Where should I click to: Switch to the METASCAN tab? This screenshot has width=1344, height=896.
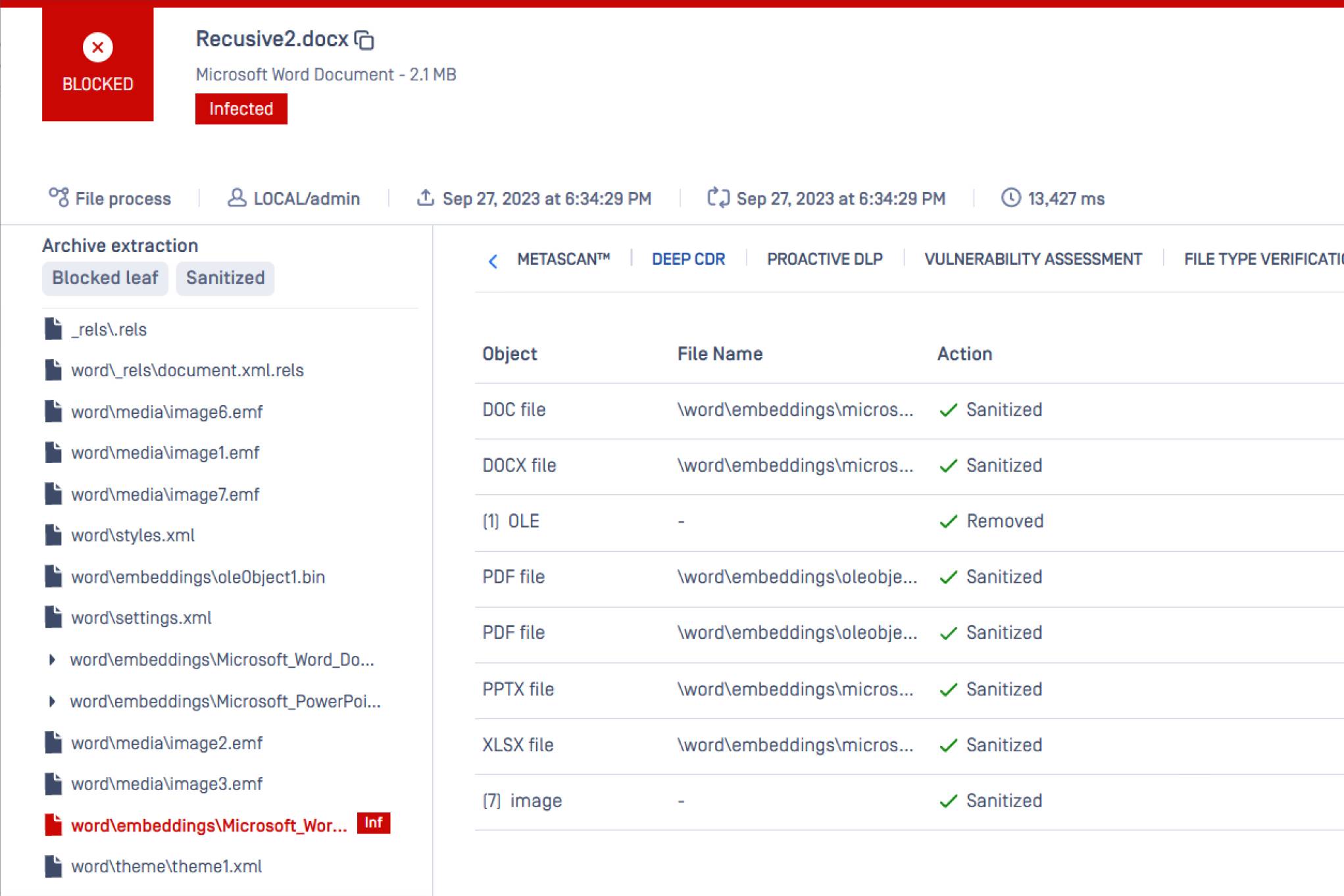[563, 259]
